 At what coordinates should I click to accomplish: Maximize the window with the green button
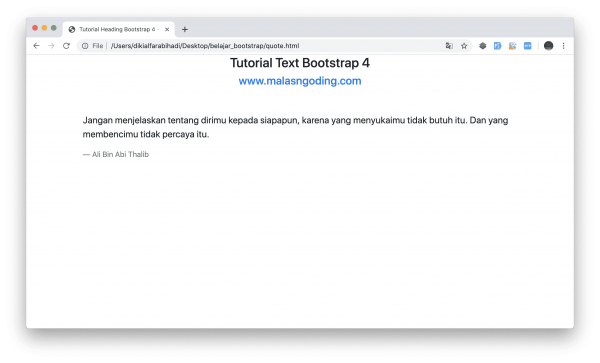coord(54,28)
